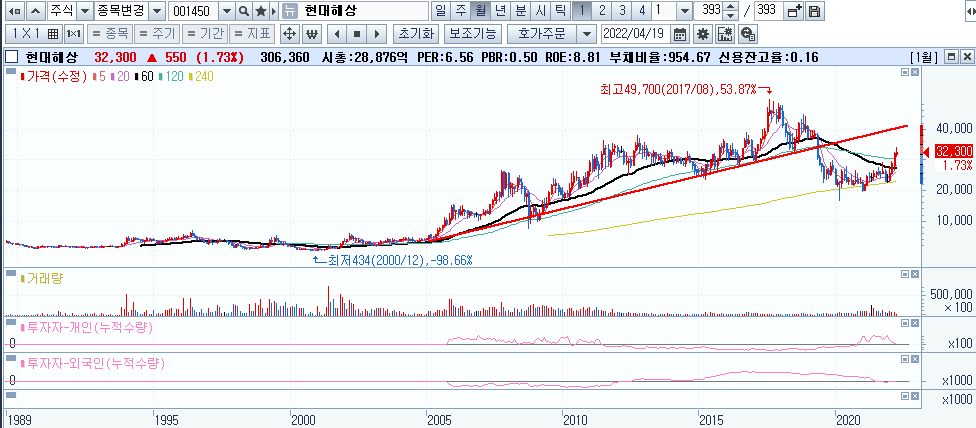Click the [1월] period label

coord(924,57)
